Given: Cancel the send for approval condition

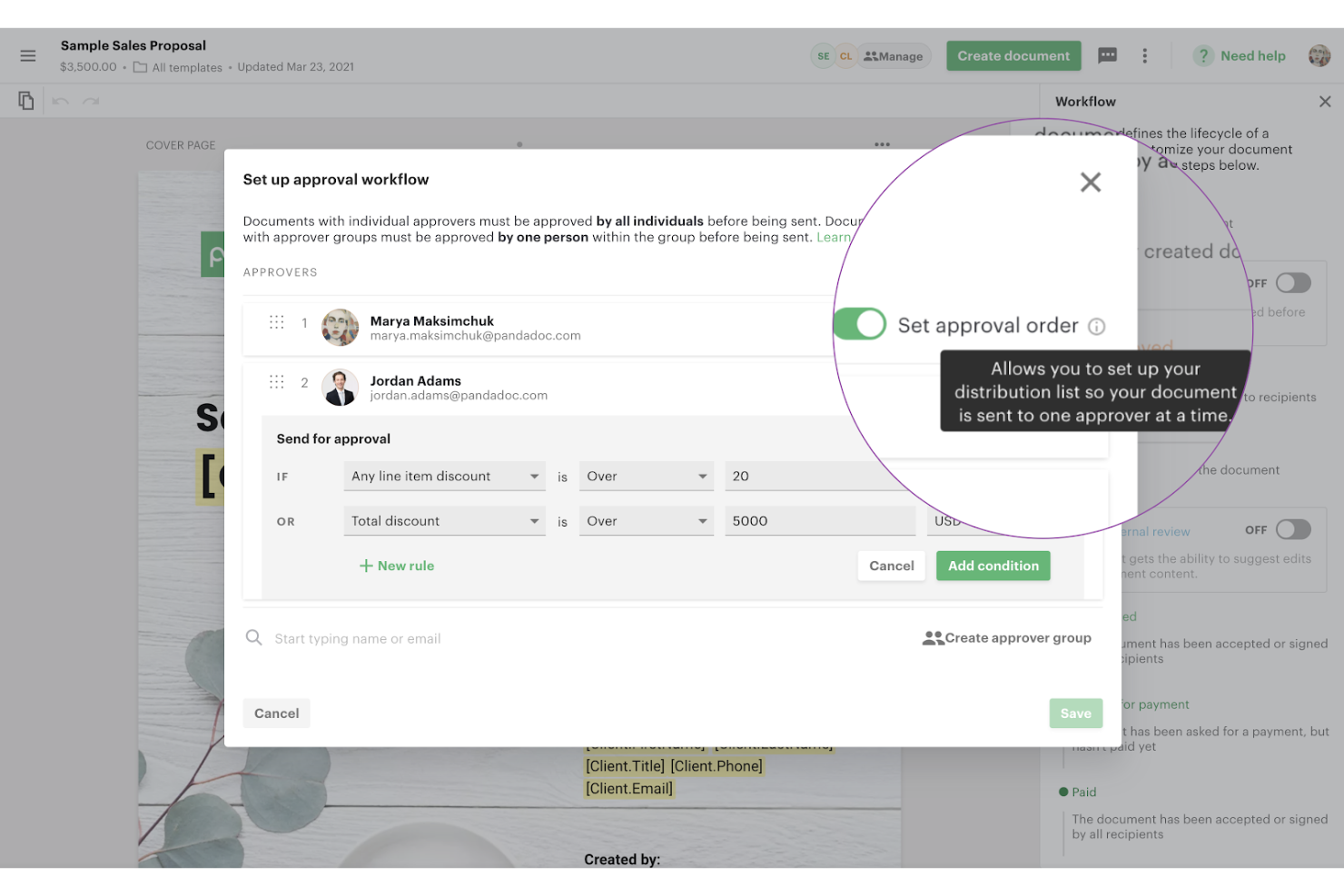Looking at the screenshot, I should 892,566.
